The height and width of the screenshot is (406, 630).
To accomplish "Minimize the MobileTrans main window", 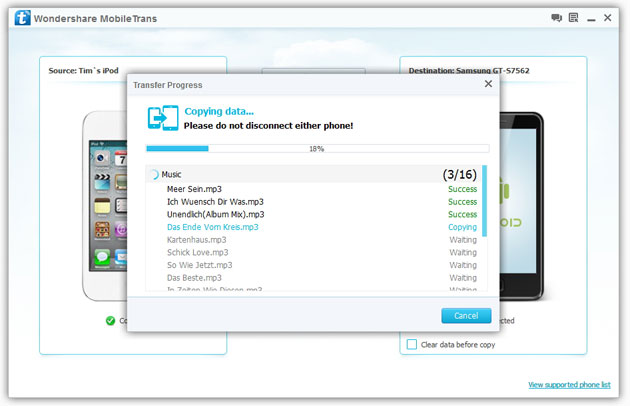I will coord(591,20).
